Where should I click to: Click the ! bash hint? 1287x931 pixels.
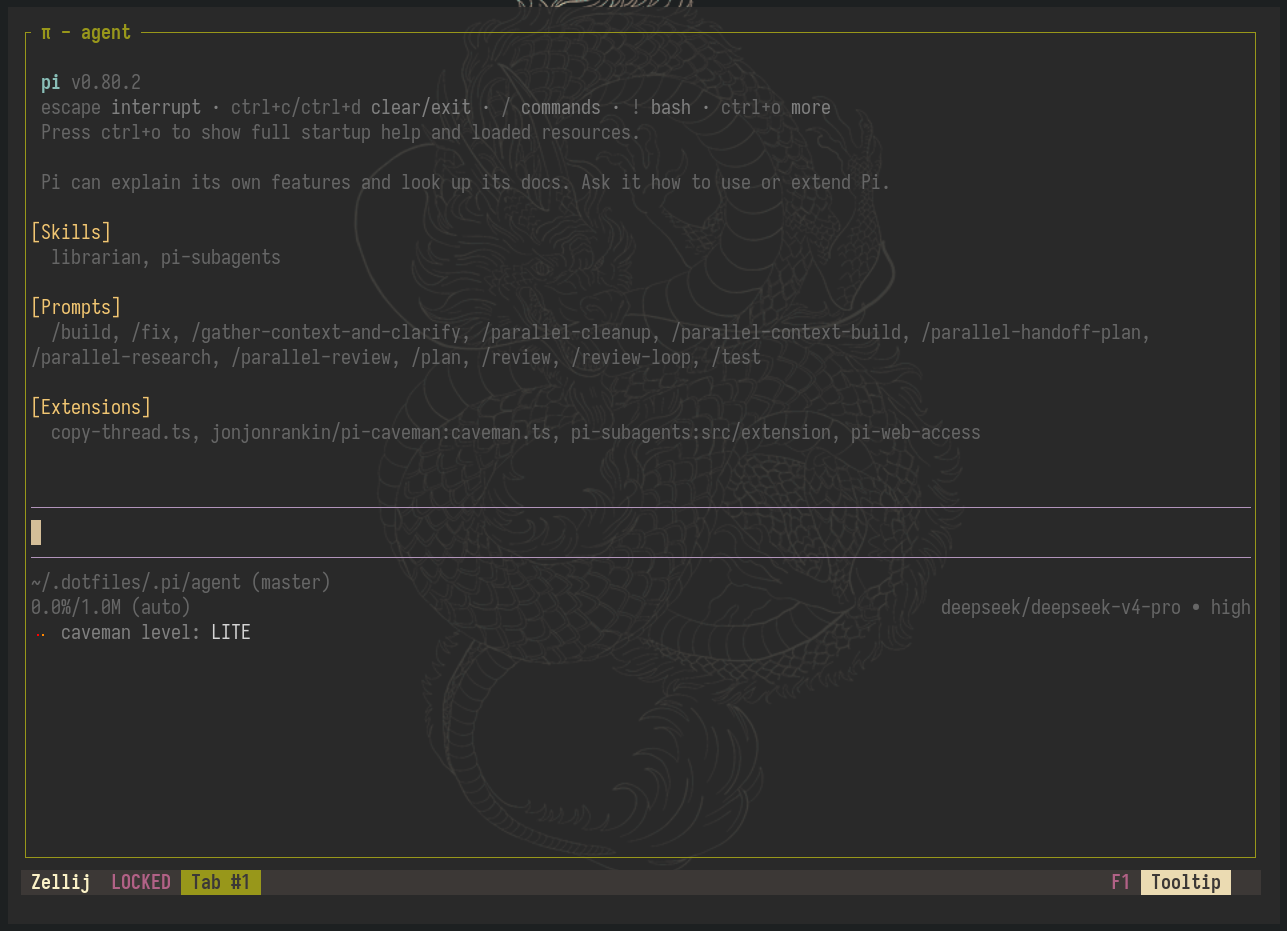(x=661, y=107)
